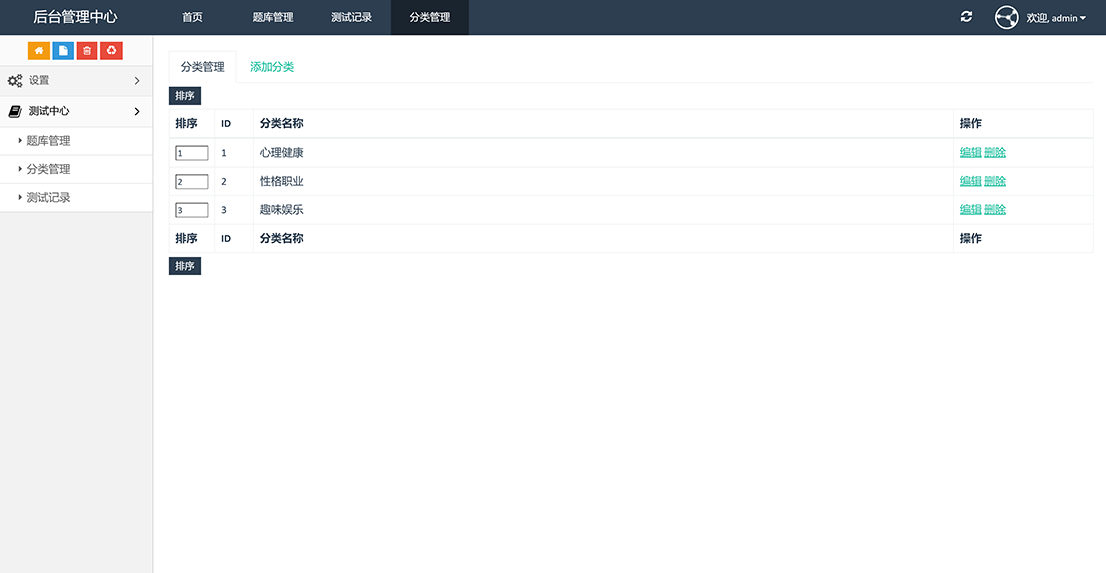Click the refresh icon in top bar
Image resolution: width=1106 pixels, height=573 pixels.
(966, 17)
